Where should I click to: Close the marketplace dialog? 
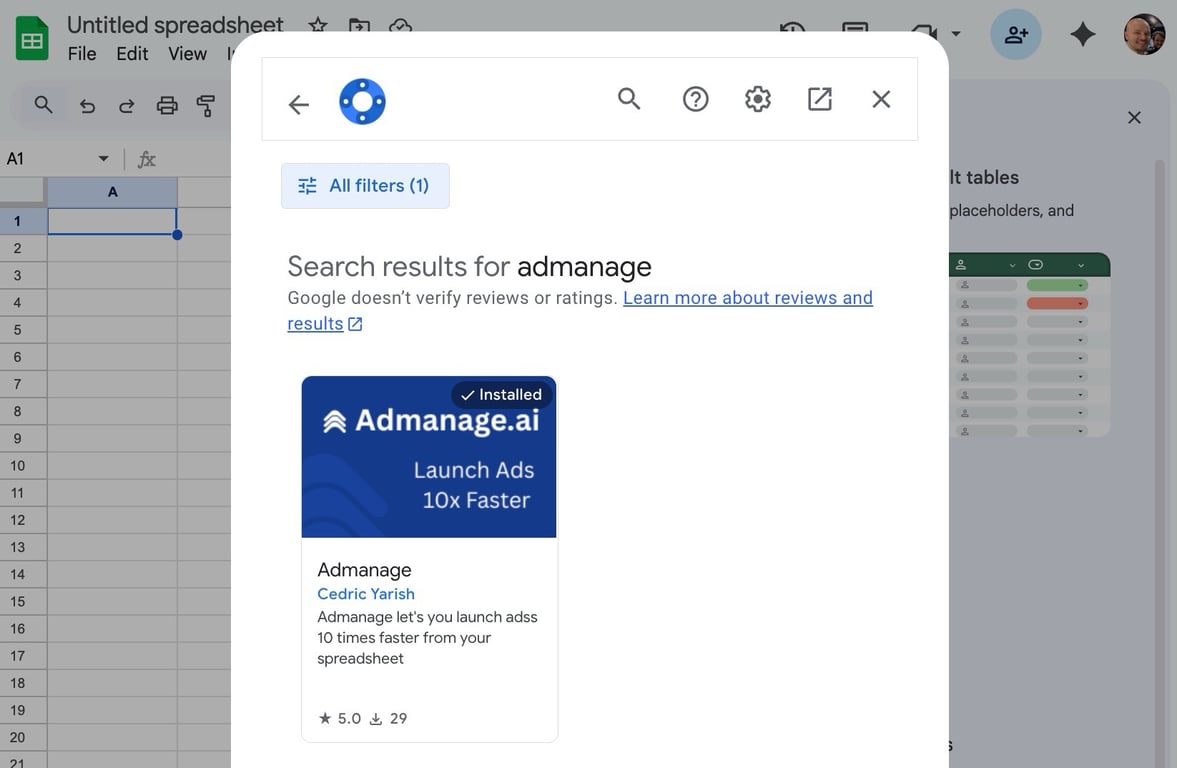(x=881, y=99)
